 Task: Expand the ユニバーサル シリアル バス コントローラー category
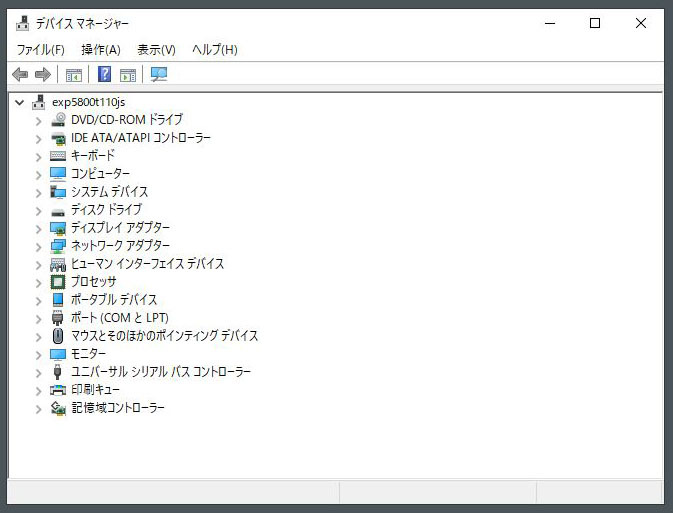click(39, 373)
